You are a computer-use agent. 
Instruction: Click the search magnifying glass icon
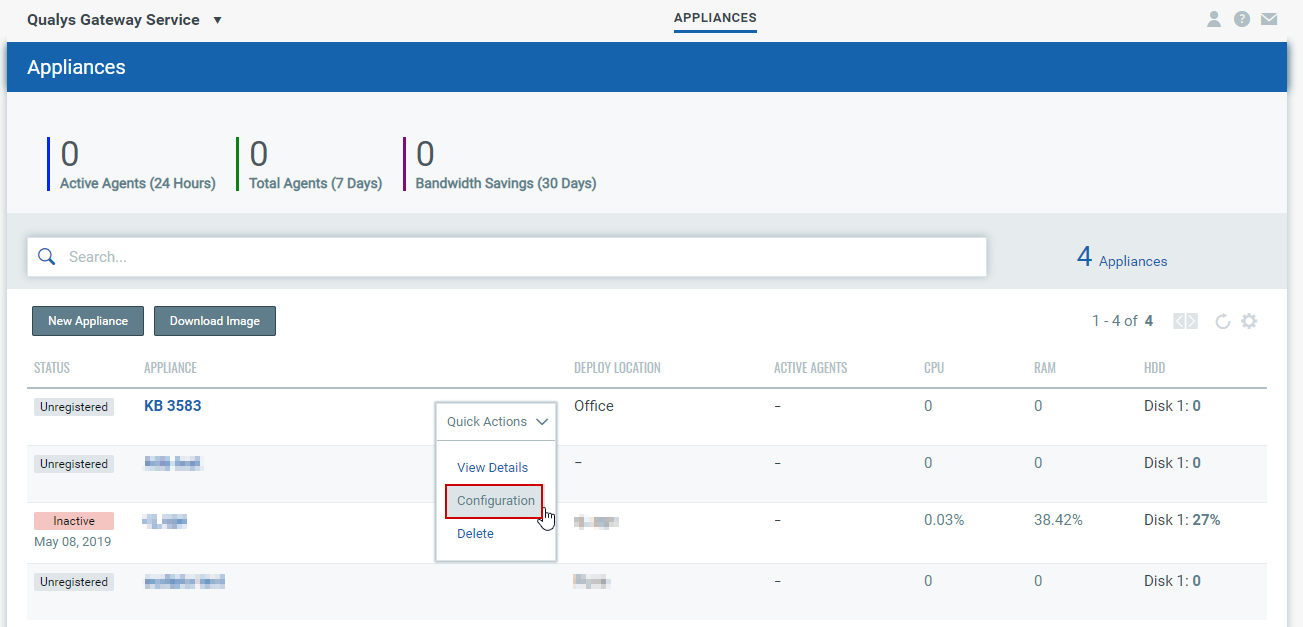46,256
